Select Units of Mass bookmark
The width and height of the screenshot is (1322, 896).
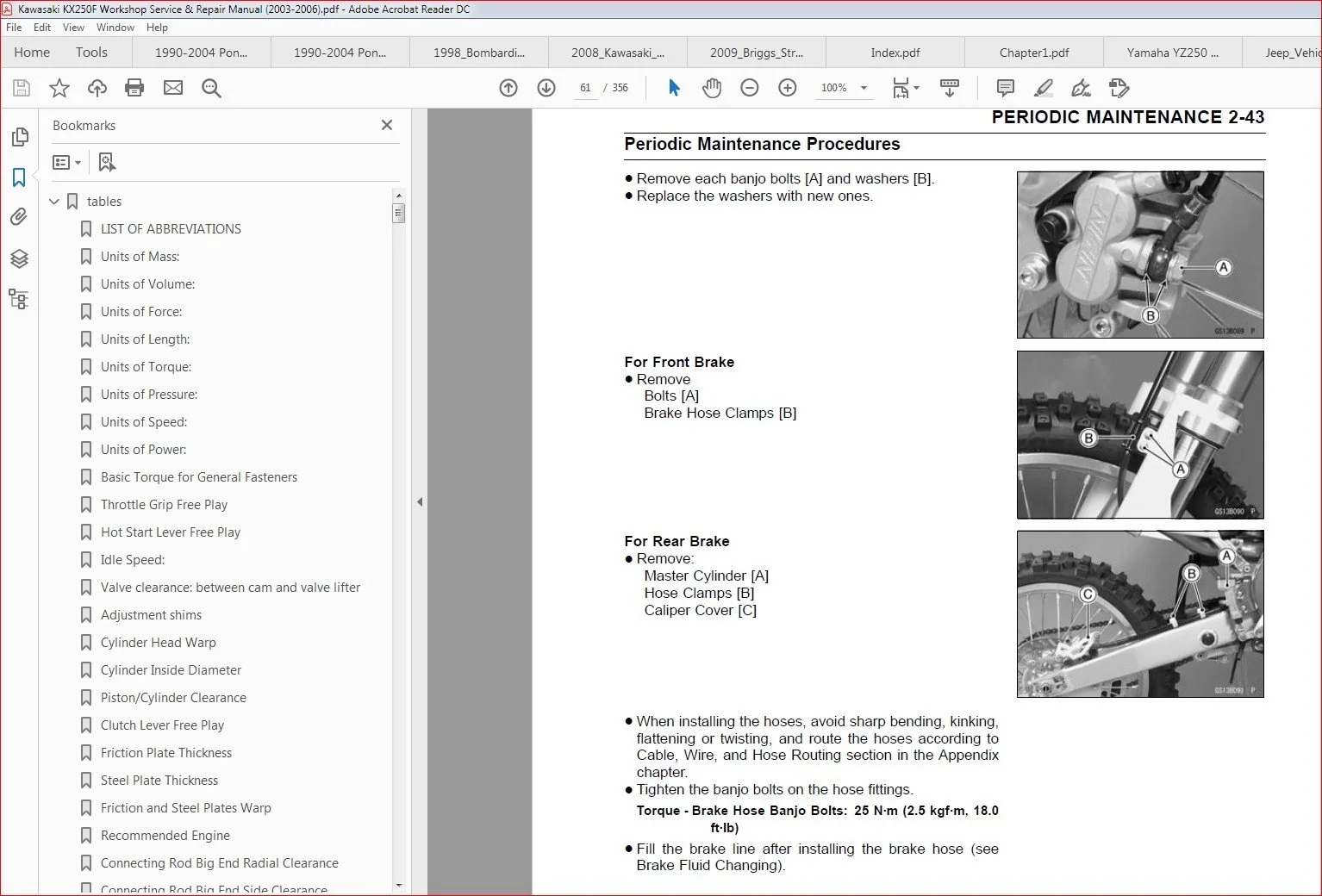pos(140,257)
